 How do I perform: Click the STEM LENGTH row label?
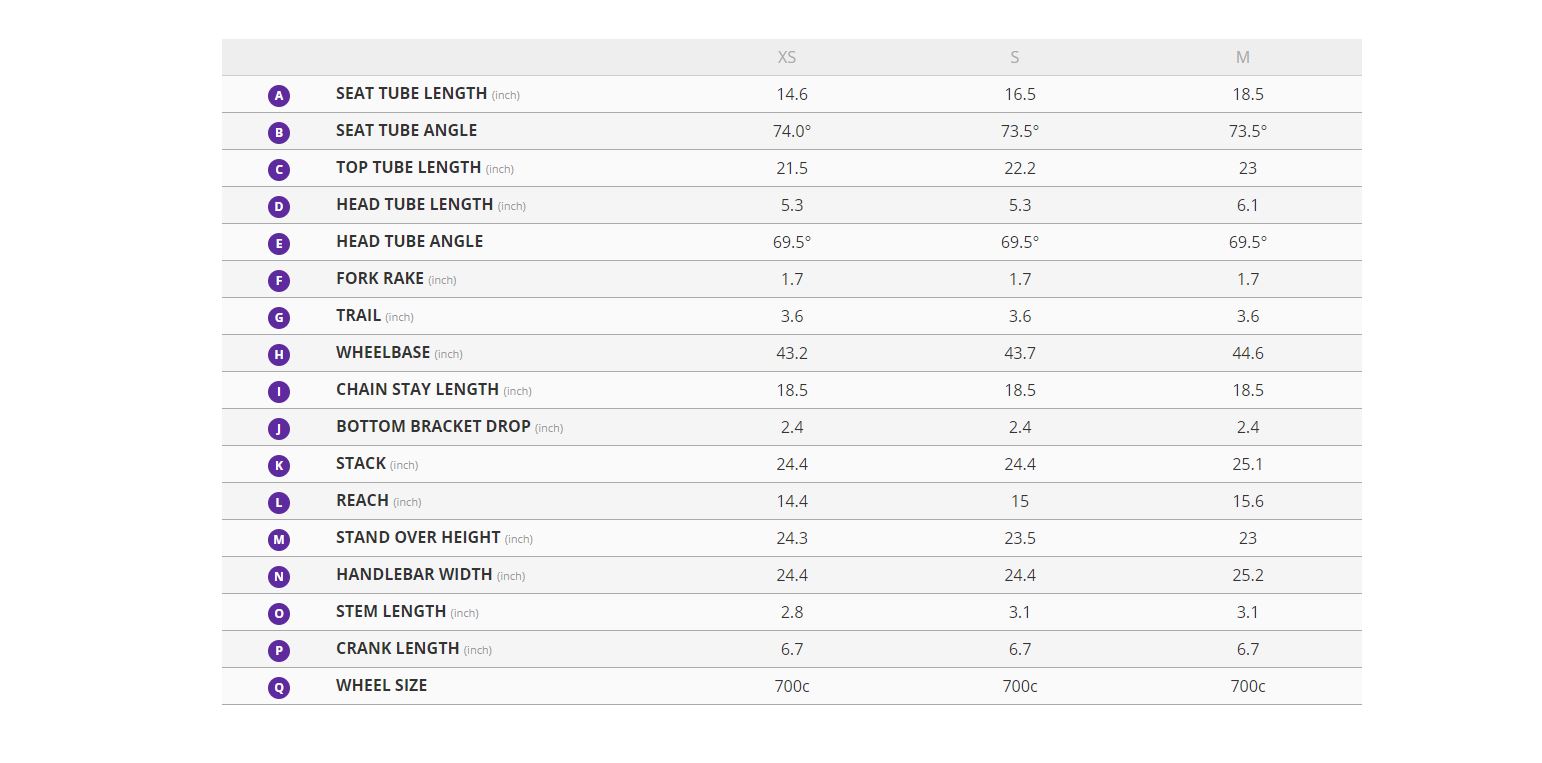pos(391,612)
